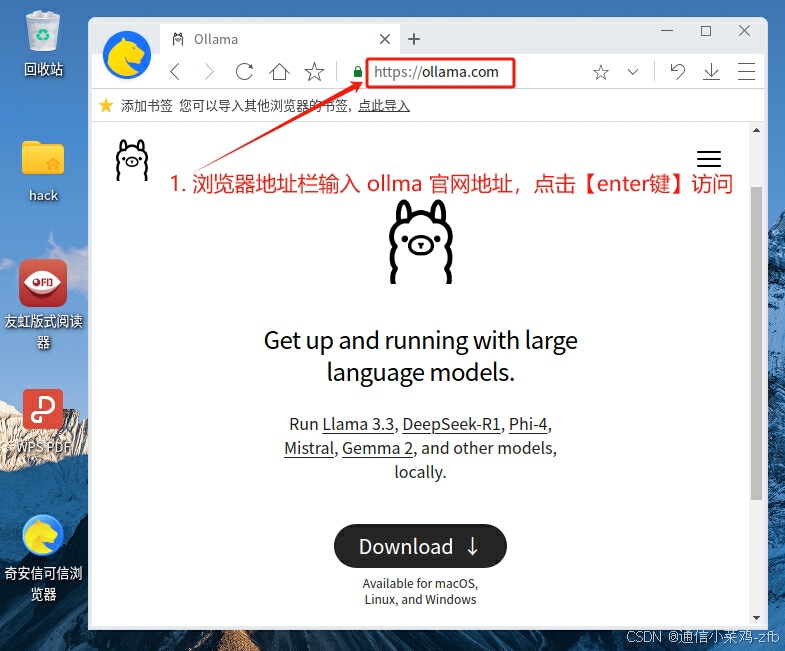
Task: Open a new tab with plus
Action: pos(414,39)
